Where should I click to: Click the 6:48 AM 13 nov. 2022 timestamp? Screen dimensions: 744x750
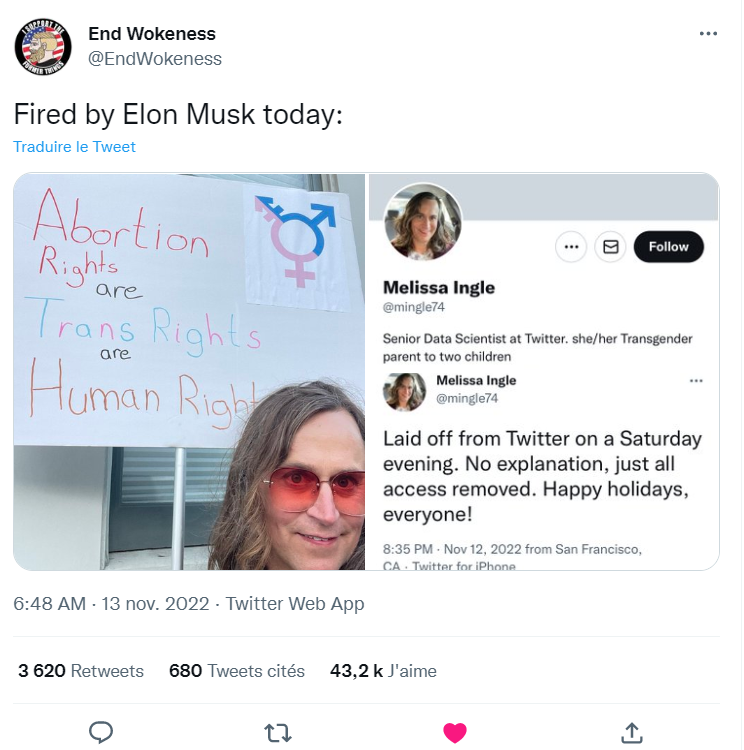click(x=111, y=604)
